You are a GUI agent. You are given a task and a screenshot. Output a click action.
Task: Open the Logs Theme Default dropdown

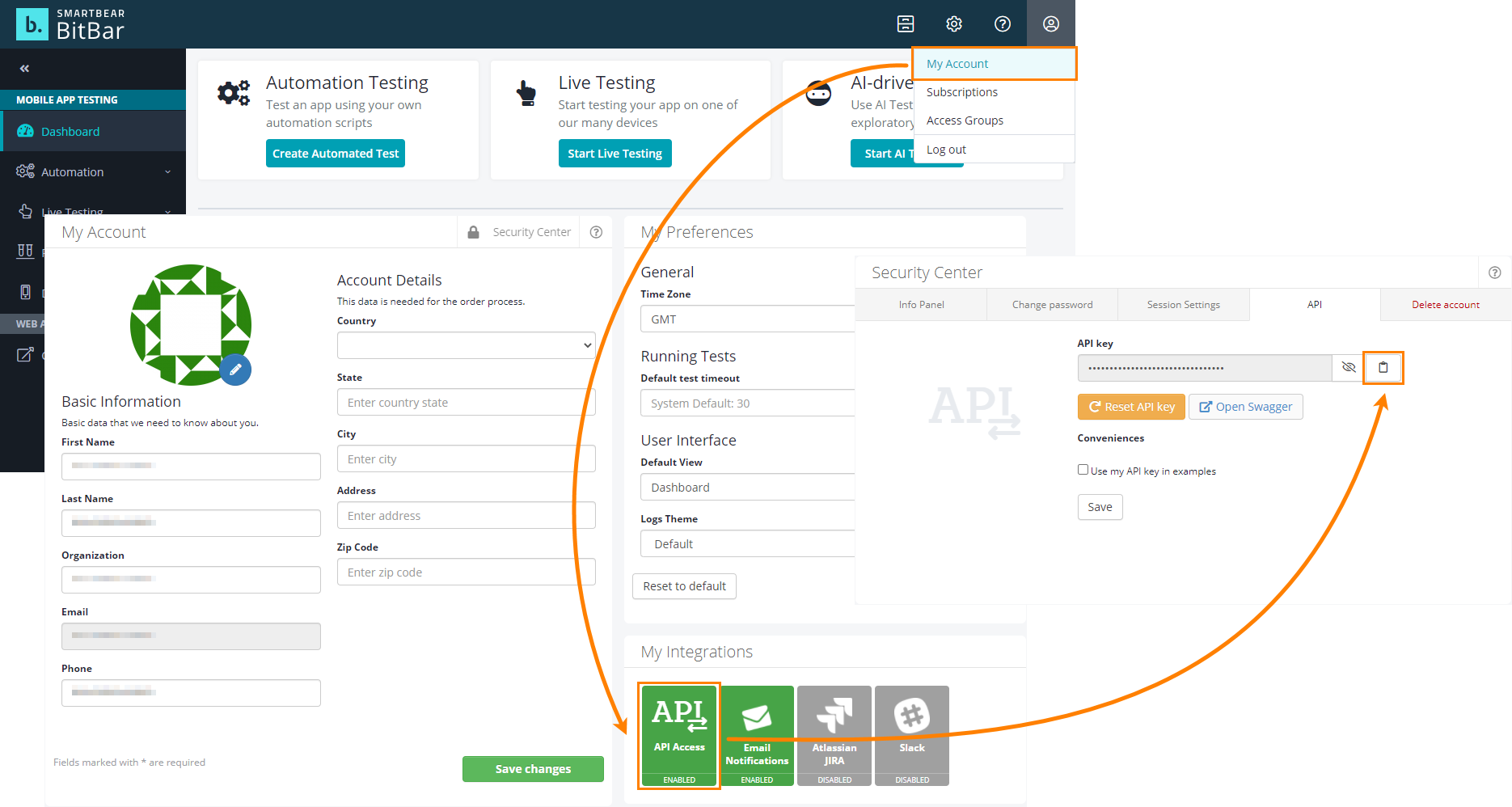[x=748, y=543]
